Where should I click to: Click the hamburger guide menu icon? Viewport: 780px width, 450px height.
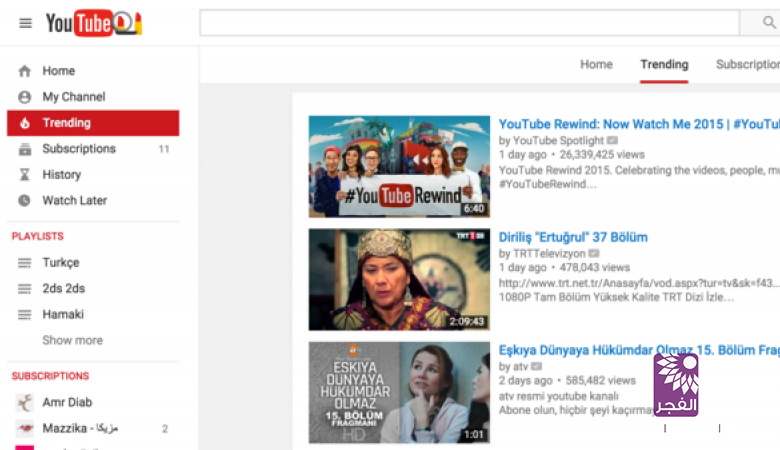25,23
